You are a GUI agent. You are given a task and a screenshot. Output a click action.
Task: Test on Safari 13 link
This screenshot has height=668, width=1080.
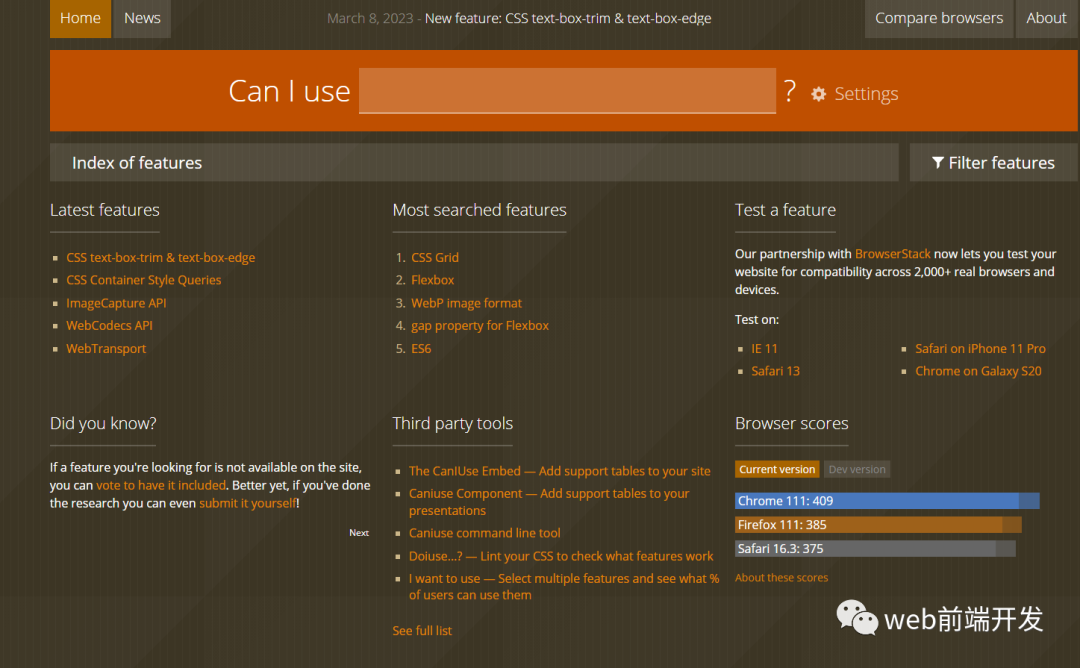click(x=775, y=371)
